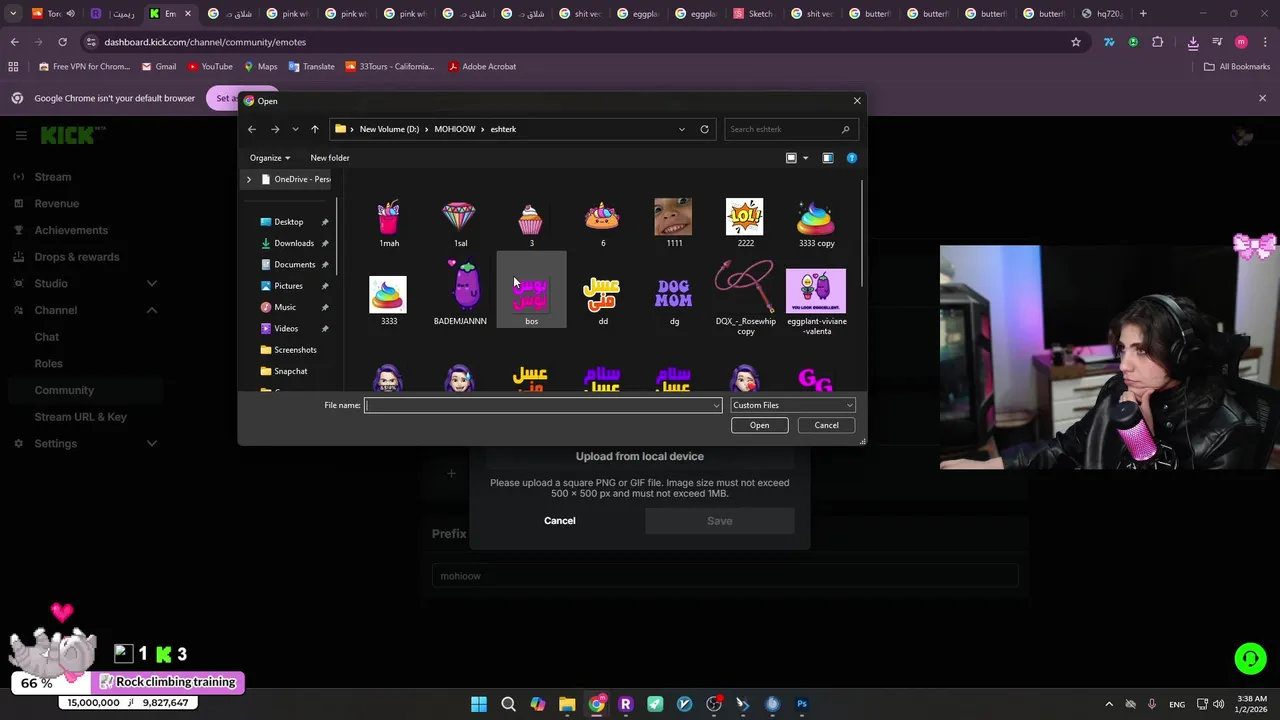Go forward in the Open dialog
This screenshot has height=720, width=1280.
pyautogui.click(x=275, y=129)
